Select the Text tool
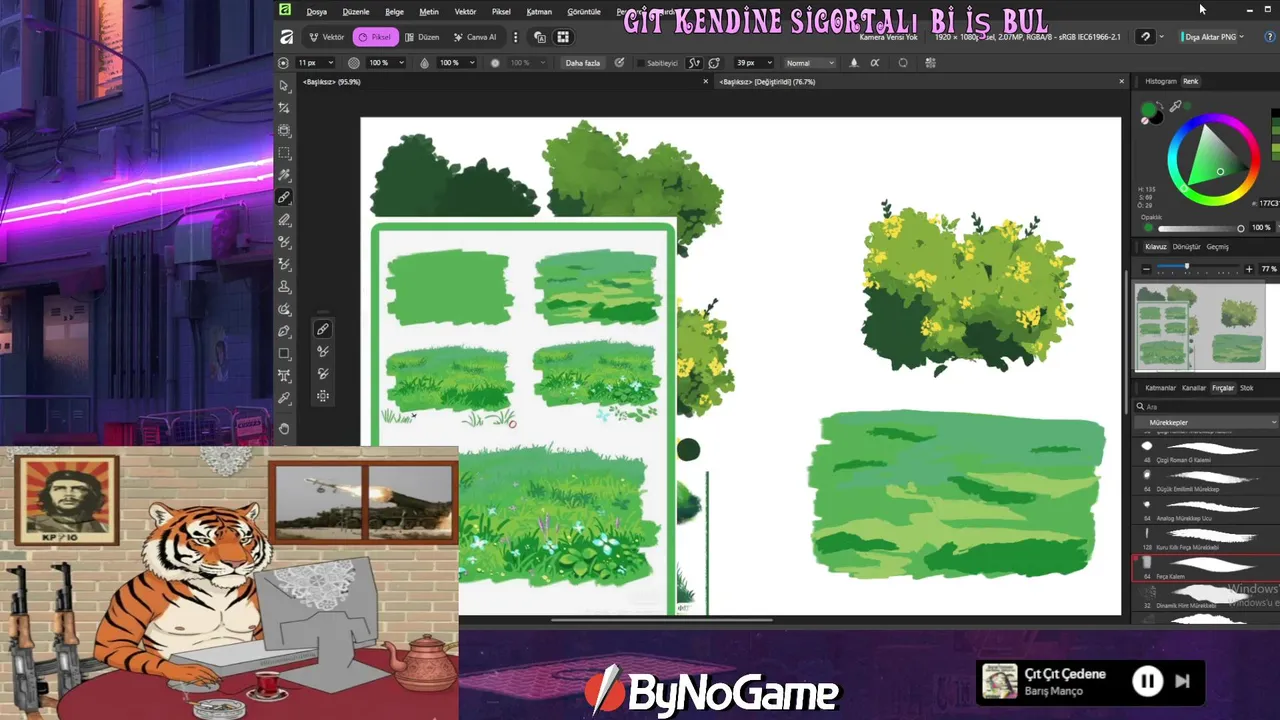 coord(285,376)
